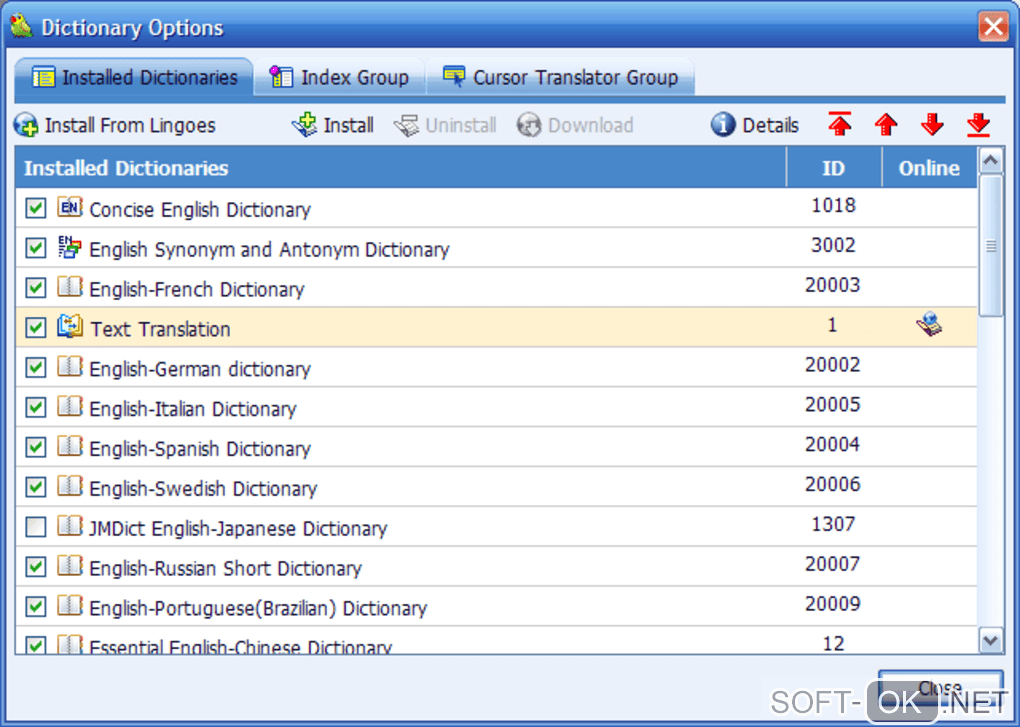
Task: Disable the English-Spanish Dictionary checkbox
Action: 36,447
